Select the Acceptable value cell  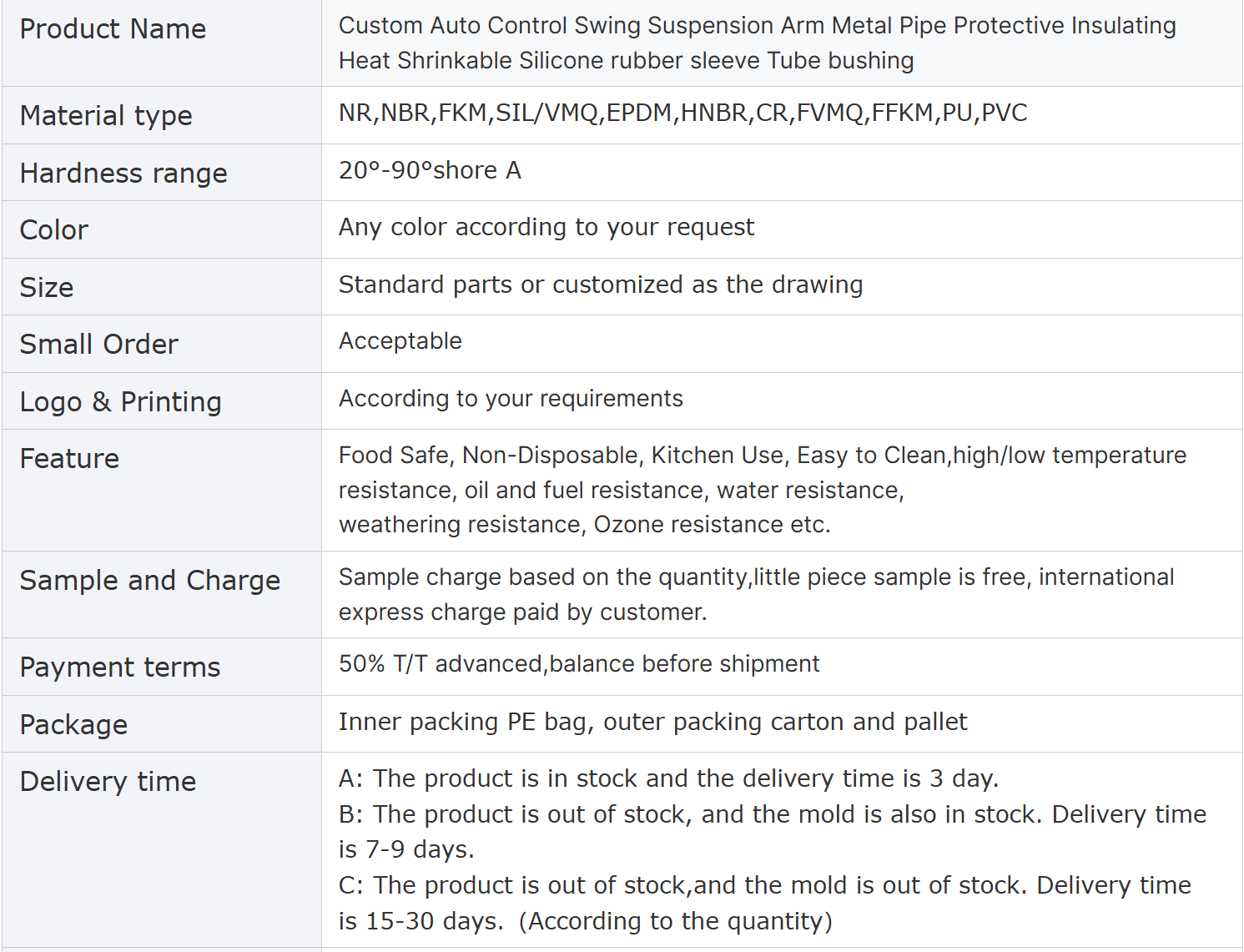coord(782,344)
